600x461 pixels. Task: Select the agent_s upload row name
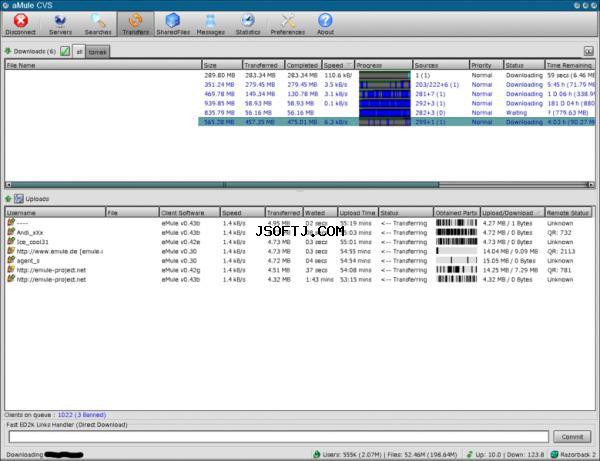[x=28, y=261]
